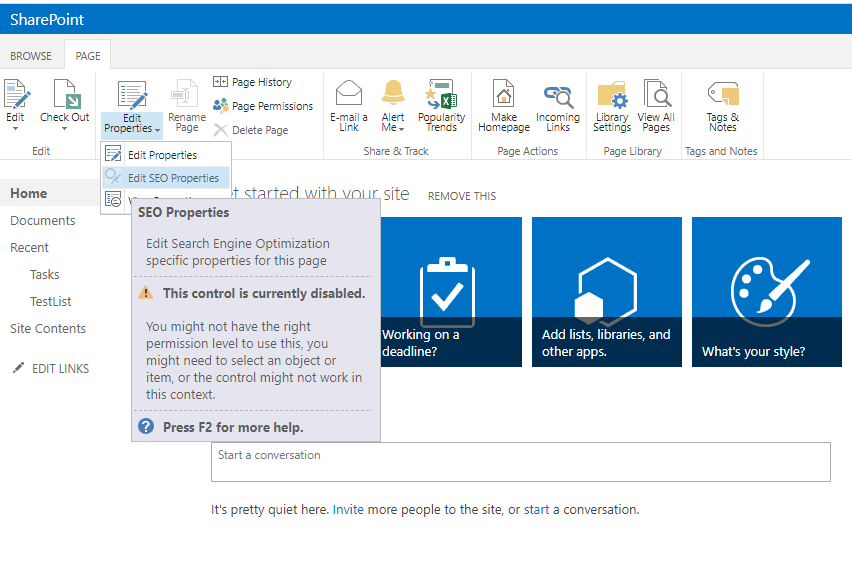This screenshot has width=852, height=575.
Task: Expand the Alert Me dropdown arrow
Action: (402, 129)
